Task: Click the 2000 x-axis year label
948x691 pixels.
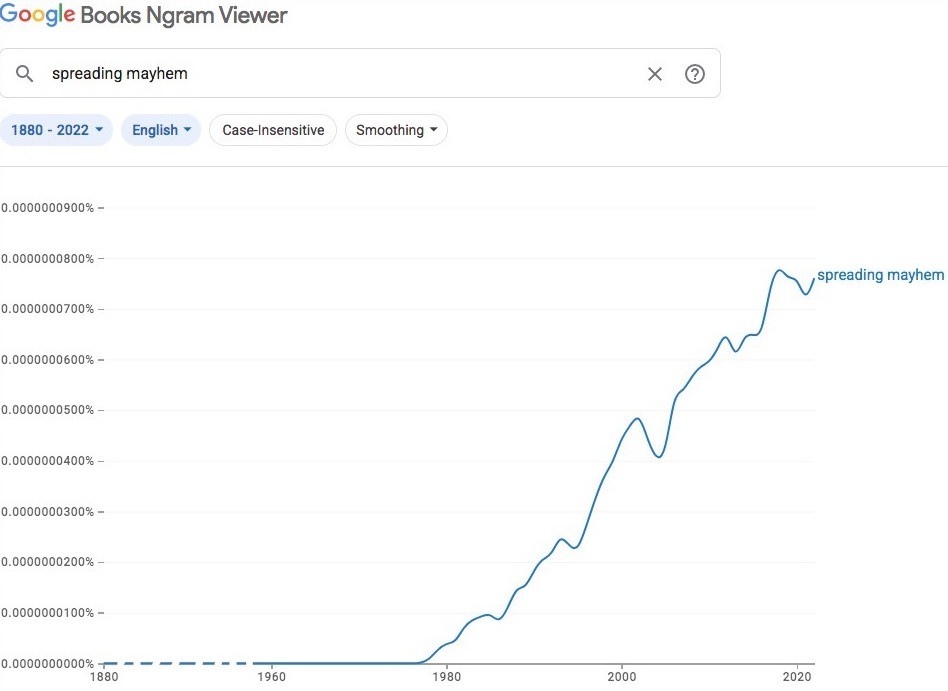Action: [622, 677]
